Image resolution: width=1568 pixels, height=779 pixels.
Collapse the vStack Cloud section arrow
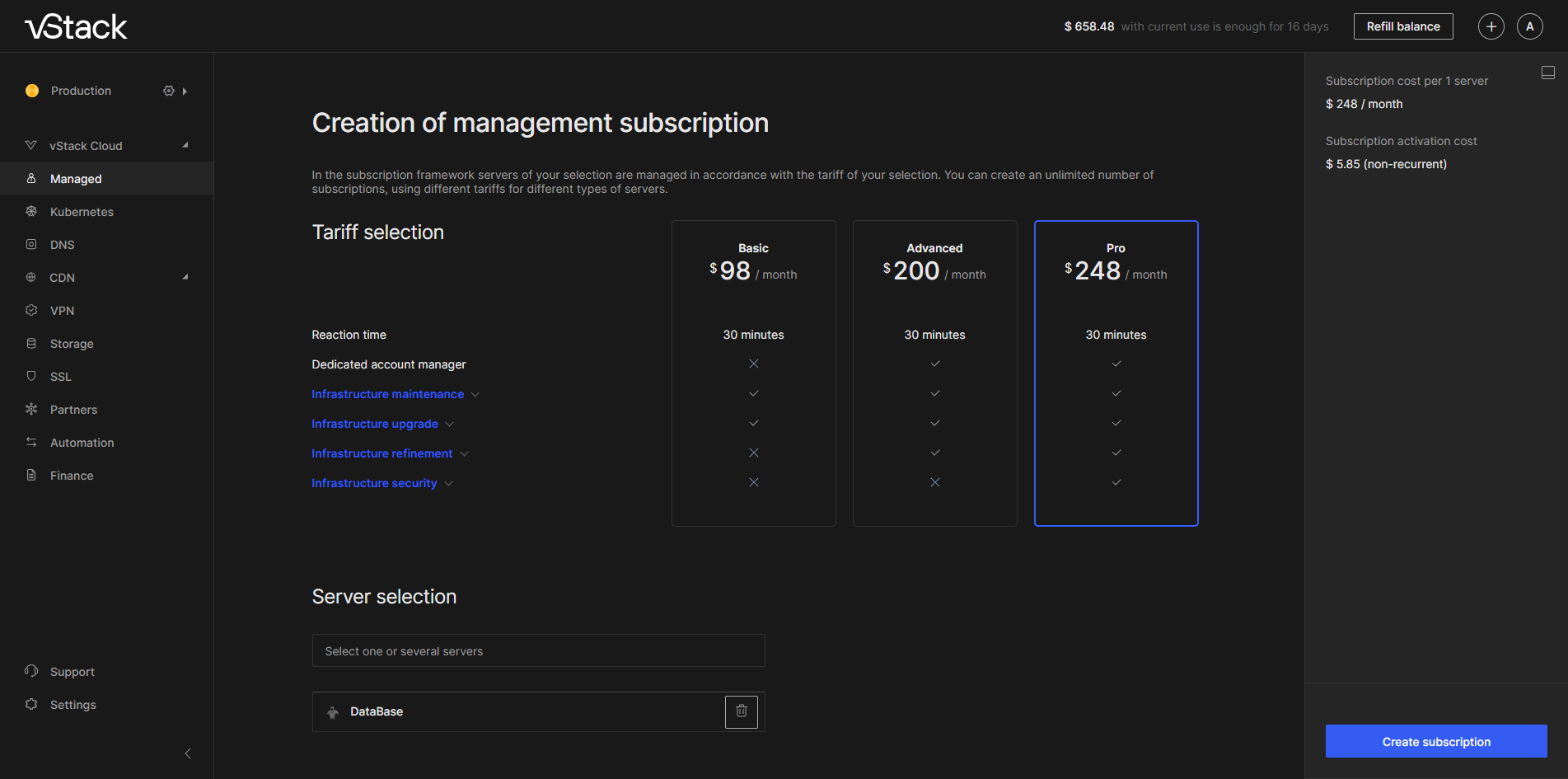coord(185,145)
